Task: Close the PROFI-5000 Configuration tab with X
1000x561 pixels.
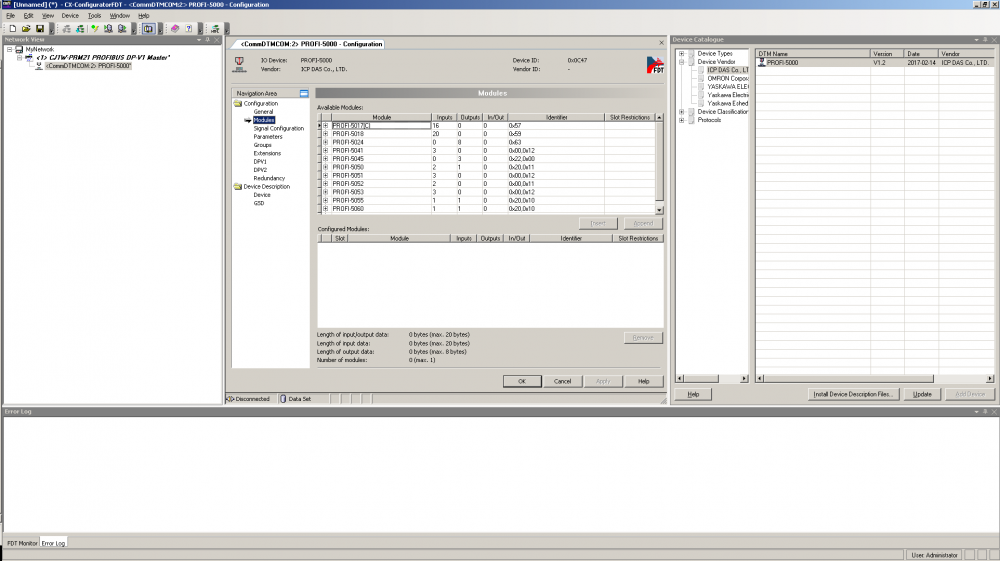Action: 661,43
